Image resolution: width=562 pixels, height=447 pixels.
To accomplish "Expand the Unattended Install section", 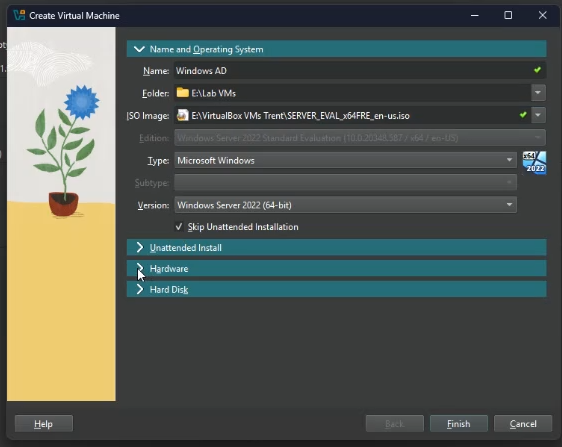I will click(337, 247).
